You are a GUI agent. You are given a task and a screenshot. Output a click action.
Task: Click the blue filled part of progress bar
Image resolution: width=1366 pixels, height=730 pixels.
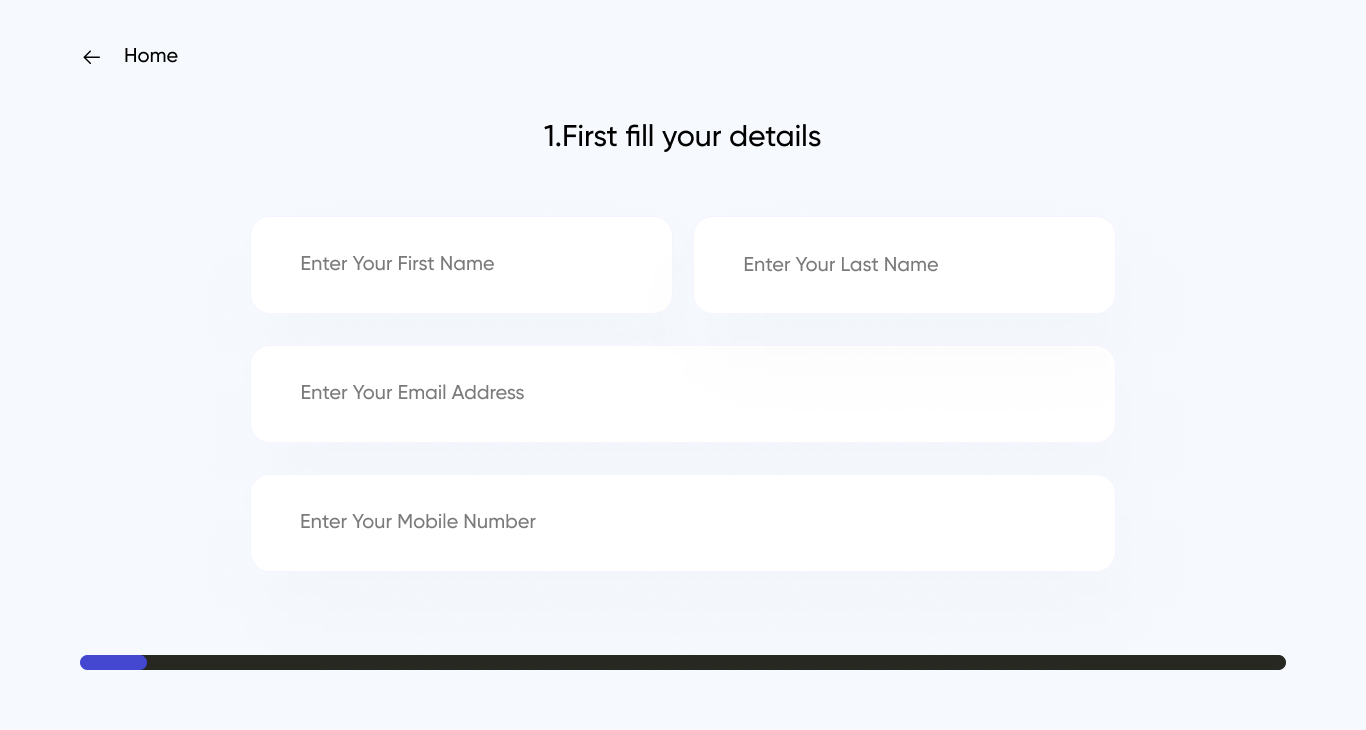tap(113, 662)
